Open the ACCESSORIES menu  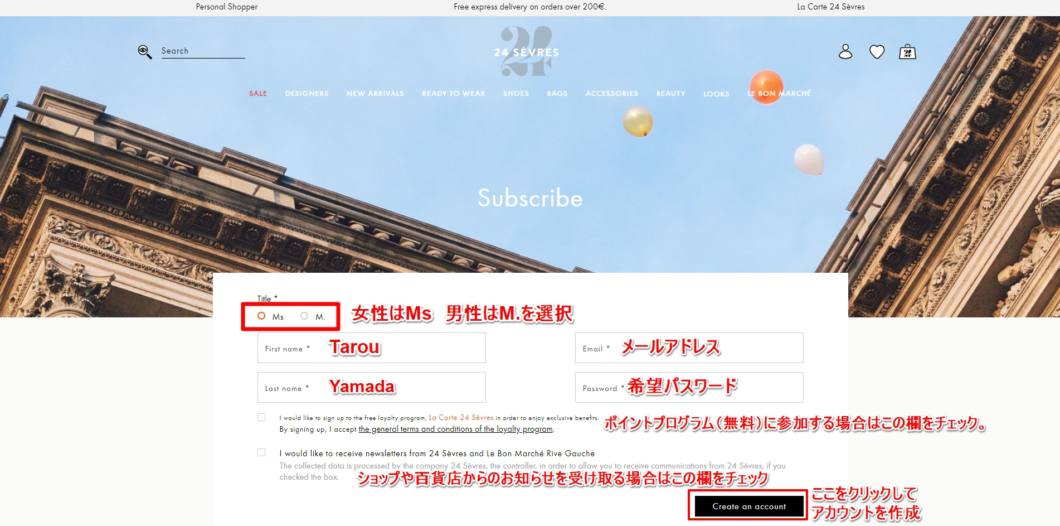point(612,93)
